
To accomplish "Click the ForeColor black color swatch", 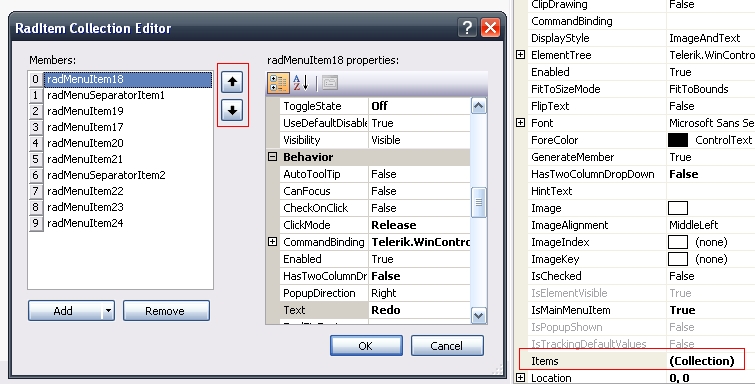I will pos(678,140).
